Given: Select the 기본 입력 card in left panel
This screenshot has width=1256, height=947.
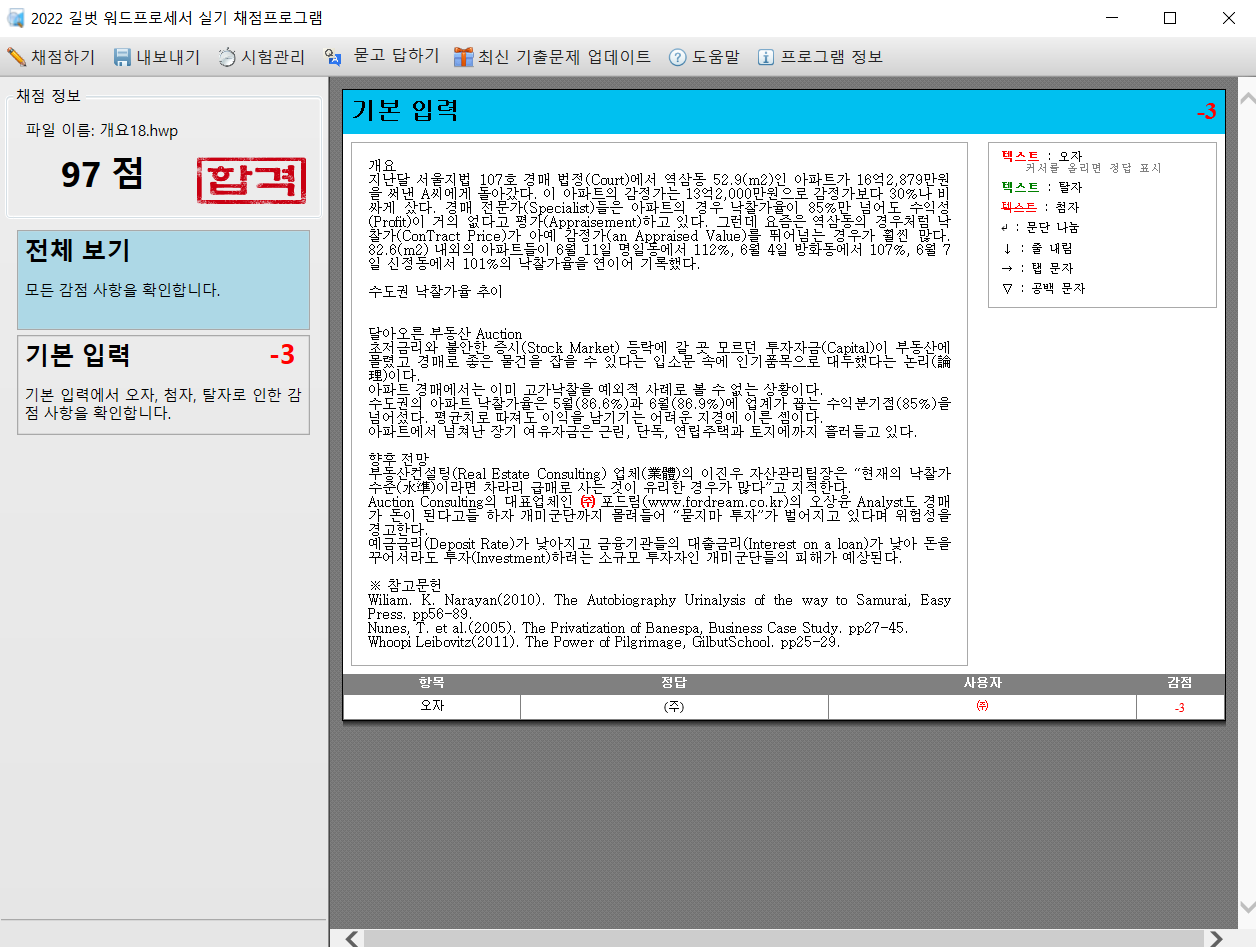Looking at the screenshot, I should pos(163,385).
